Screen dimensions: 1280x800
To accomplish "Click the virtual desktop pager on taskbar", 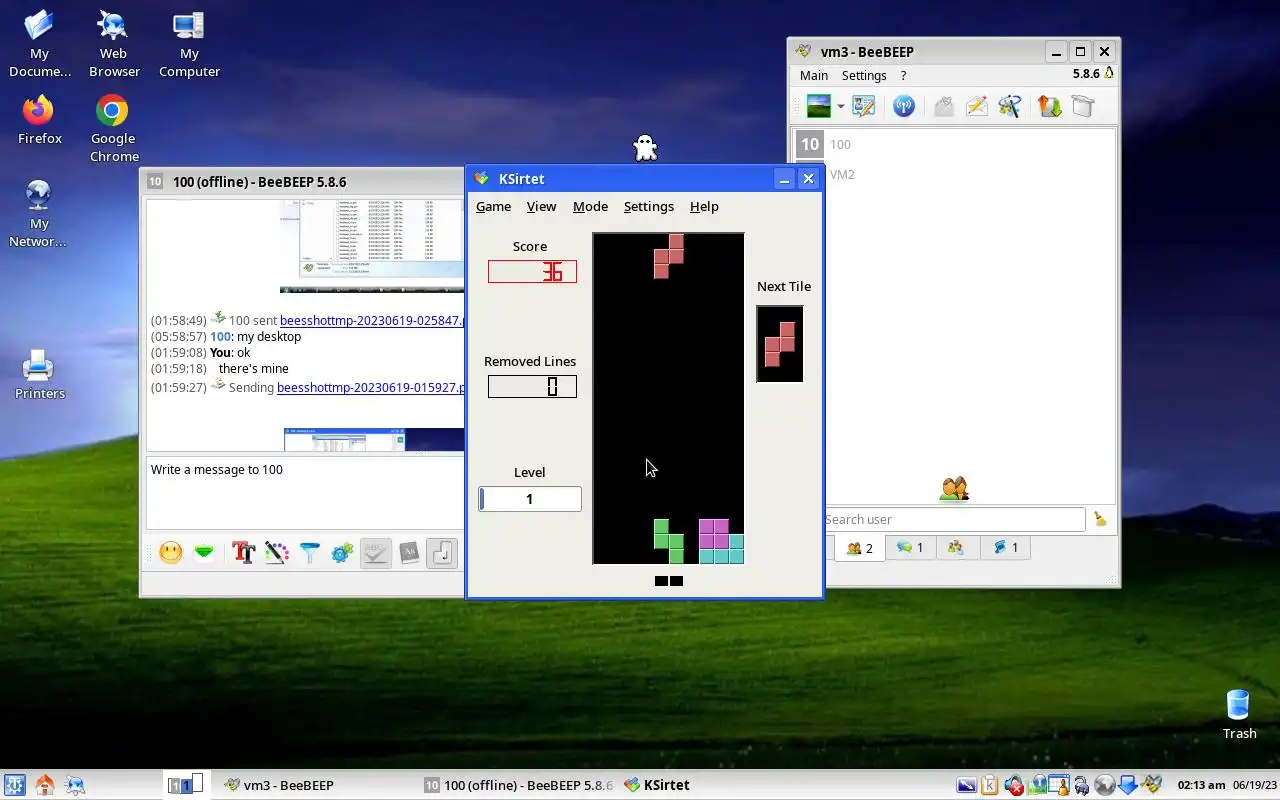I will (186, 785).
